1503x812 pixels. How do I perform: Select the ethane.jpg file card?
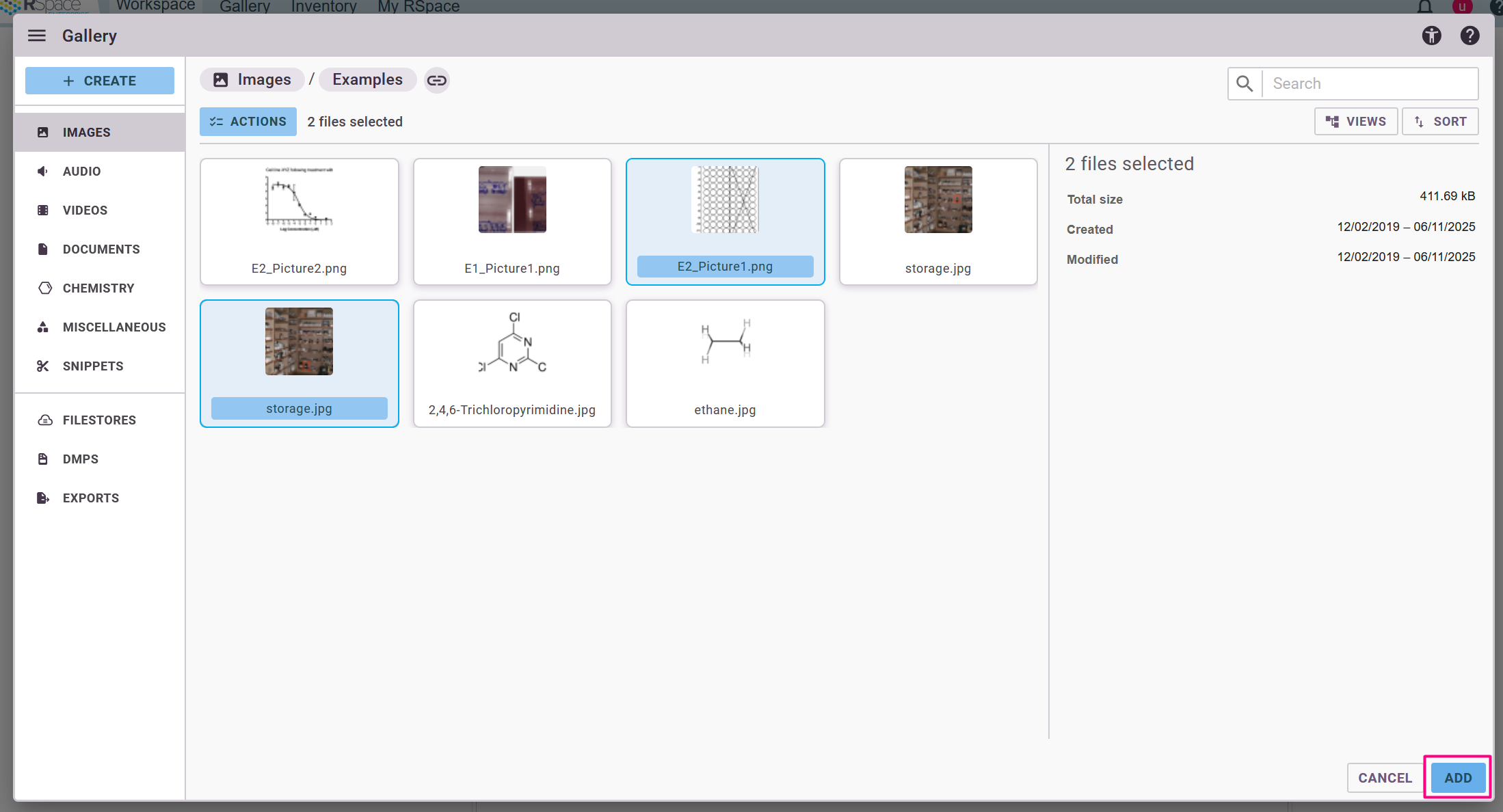tap(725, 363)
